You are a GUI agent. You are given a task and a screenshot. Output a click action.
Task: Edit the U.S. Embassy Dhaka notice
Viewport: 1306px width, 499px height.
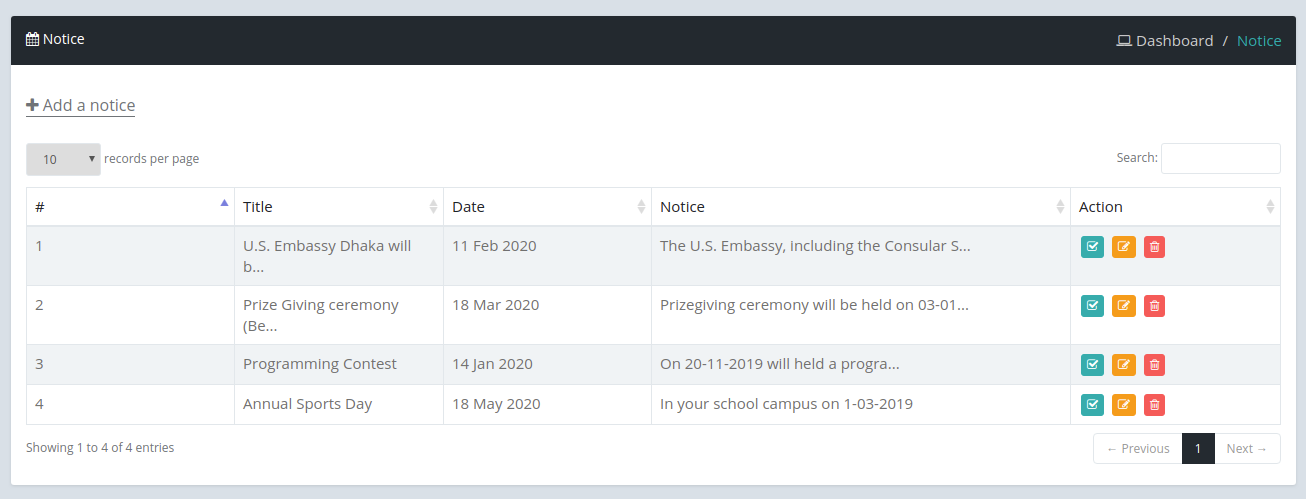pos(1124,247)
